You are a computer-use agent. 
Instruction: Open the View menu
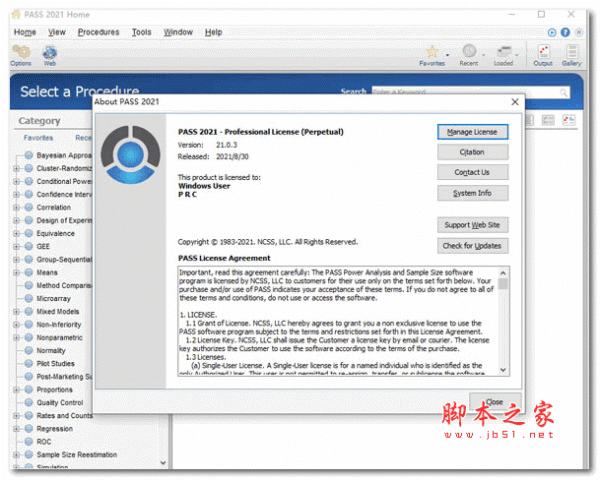coord(57,32)
